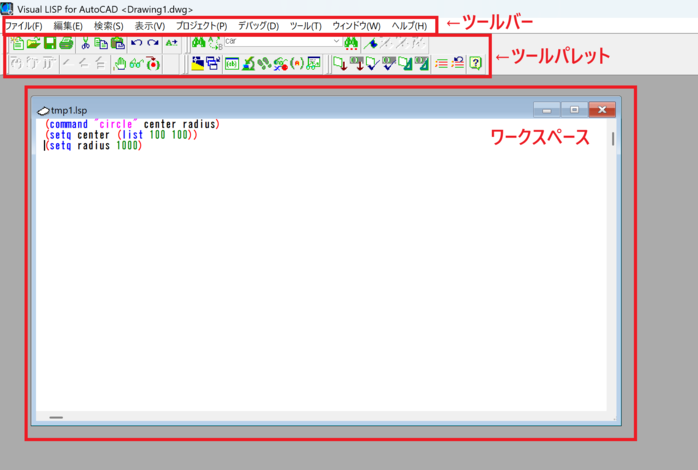The image size is (698, 470).
Task: Click the tmp1.lsp vertical scrollbar thumb
Action: tap(613, 139)
